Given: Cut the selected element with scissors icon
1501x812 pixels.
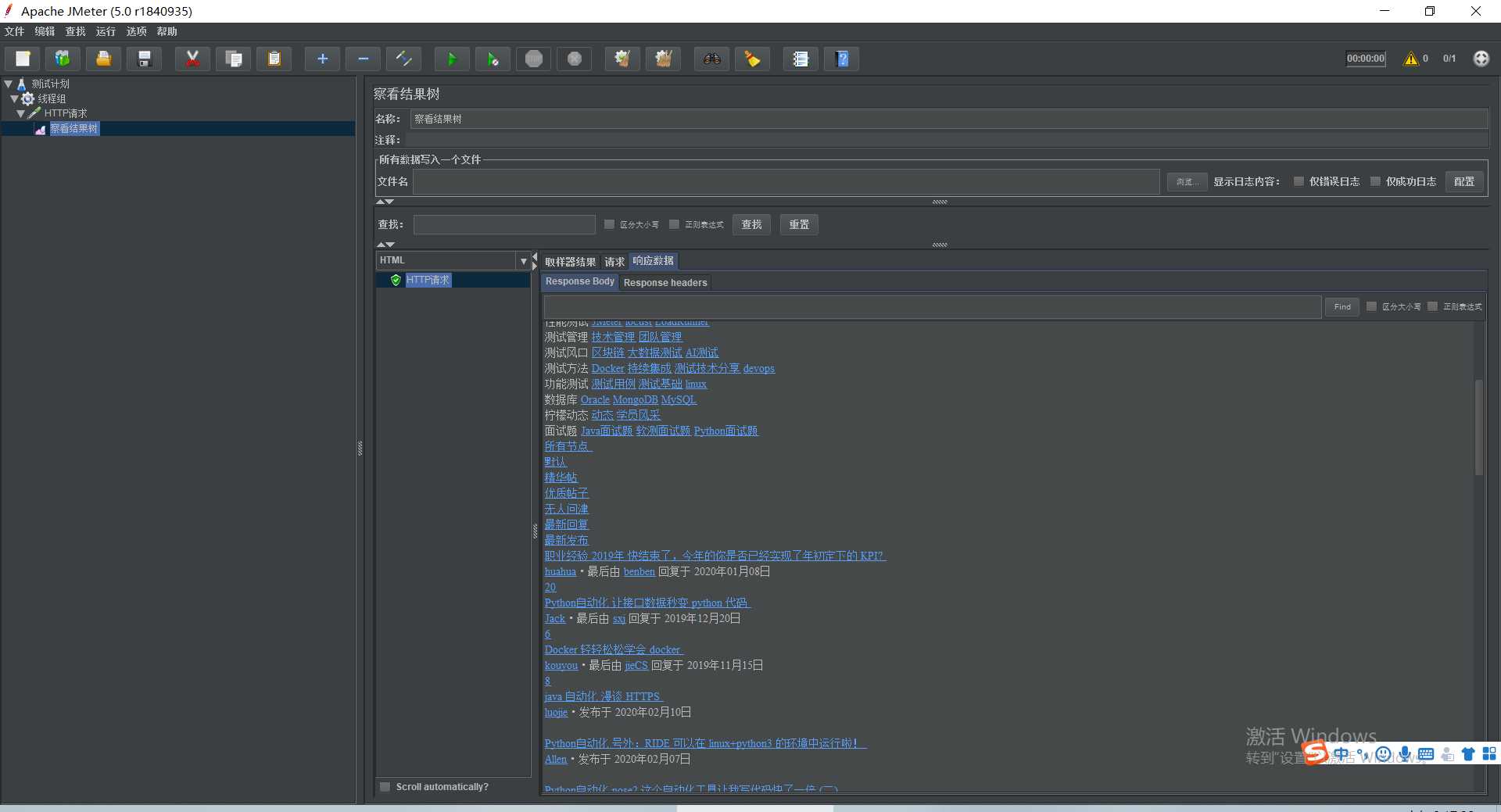Looking at the screenshot, I should pos(192,59).
